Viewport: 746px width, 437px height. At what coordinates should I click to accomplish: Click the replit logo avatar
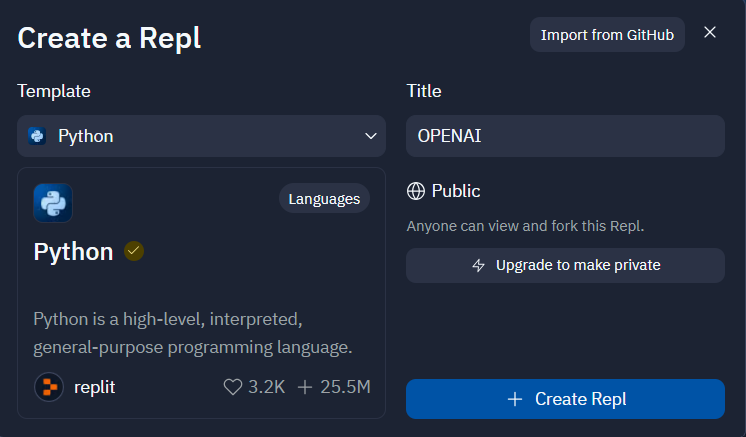(49, 387)
